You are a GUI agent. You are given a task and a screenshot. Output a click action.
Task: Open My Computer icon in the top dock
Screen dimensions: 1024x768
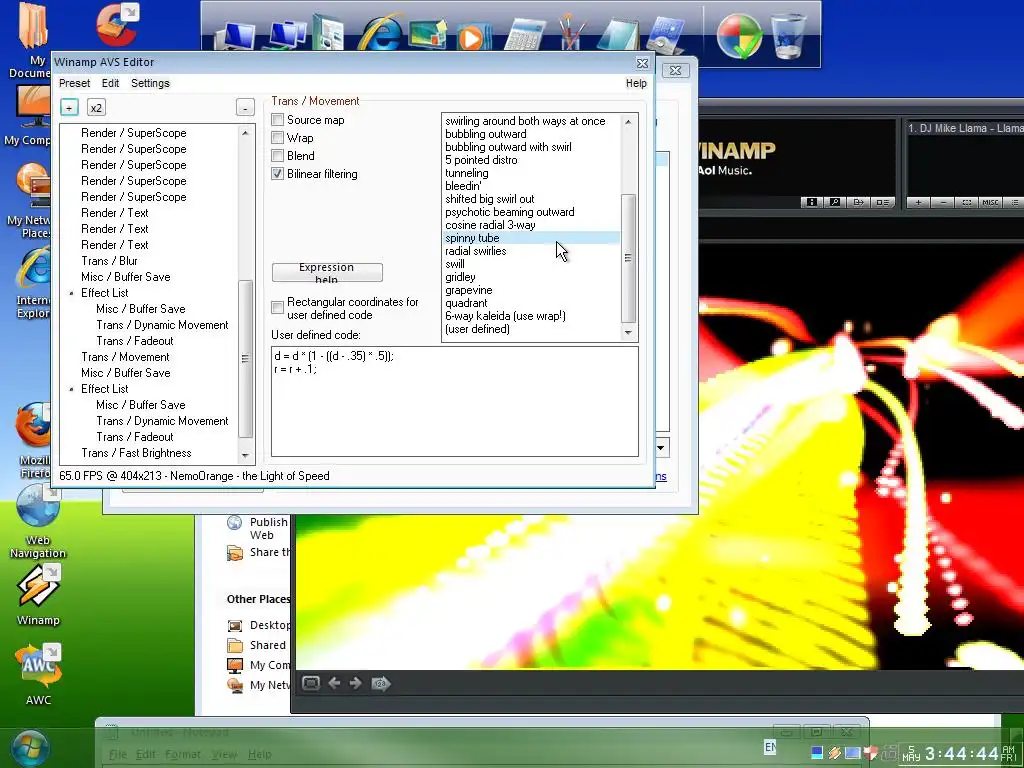pos(236,36)
